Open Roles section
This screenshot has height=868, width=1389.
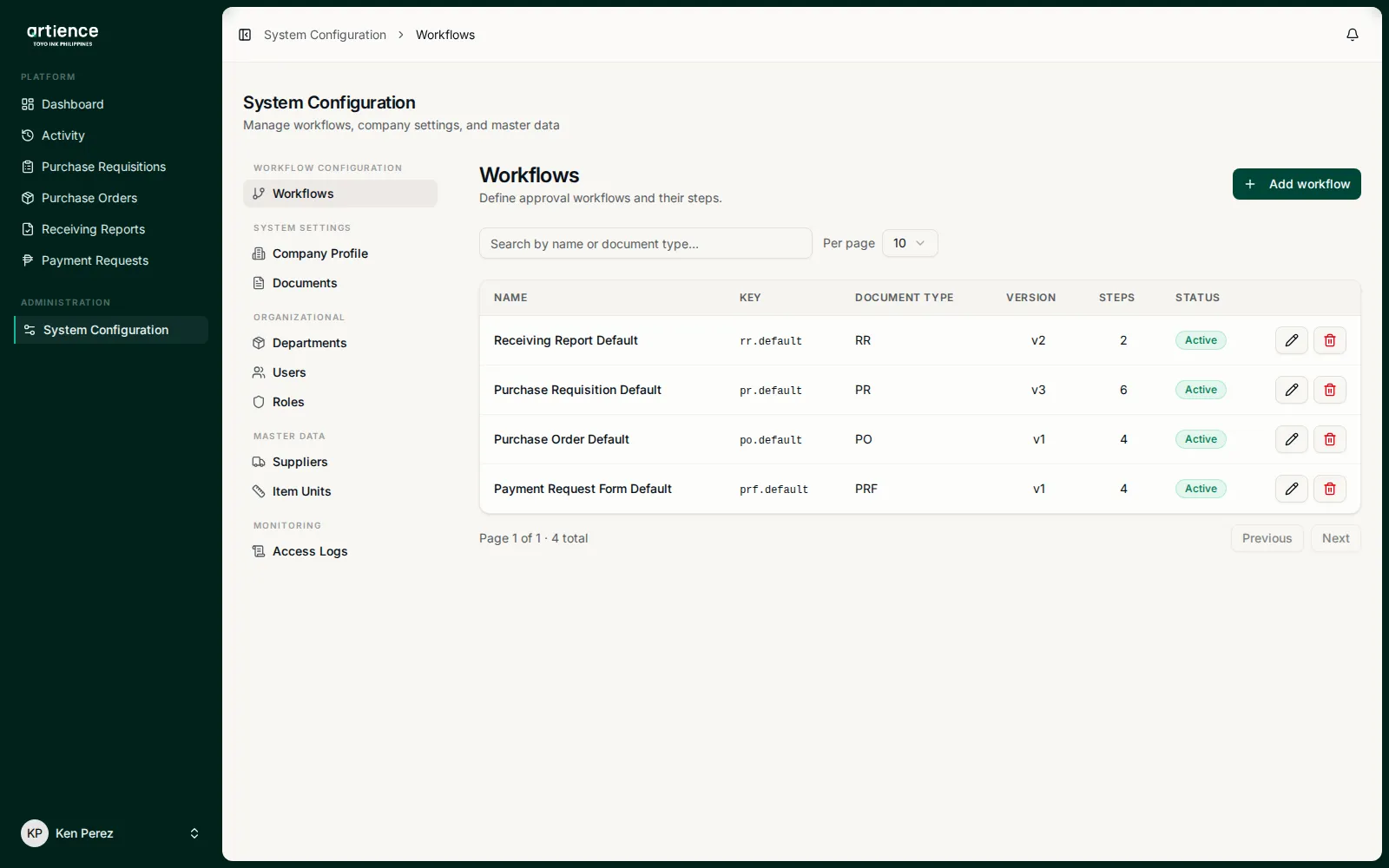pos(340,402)
